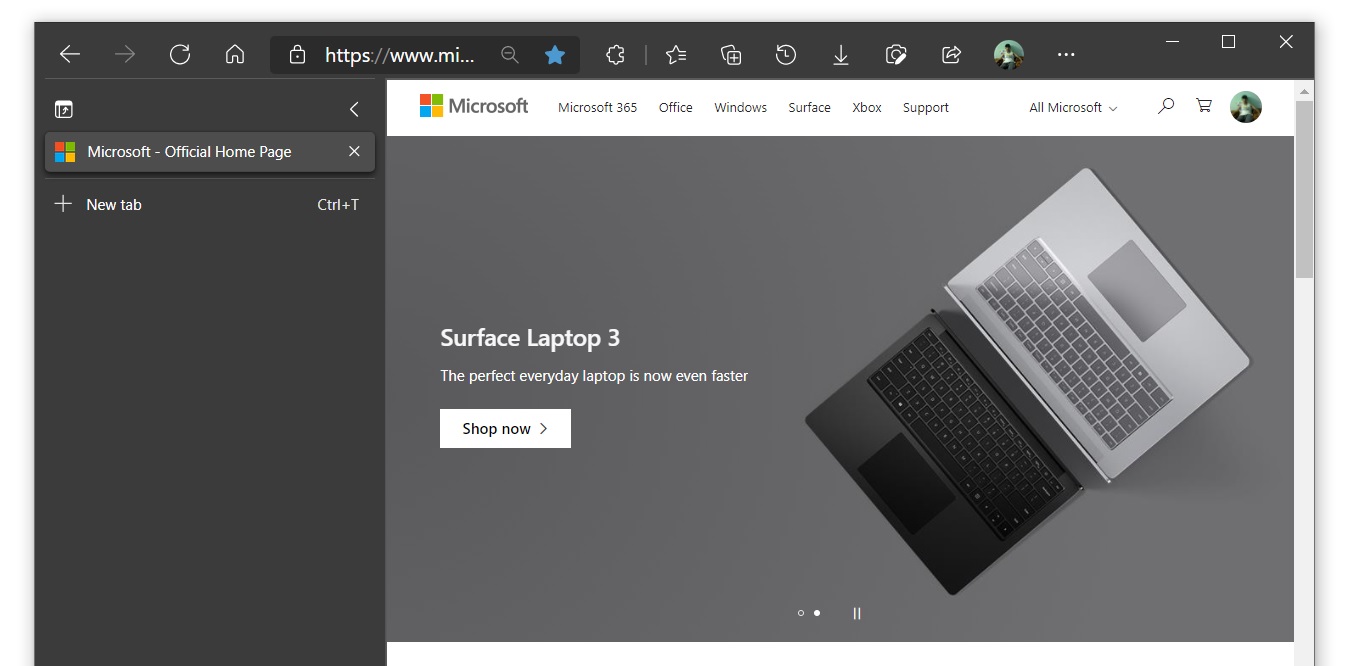The image size is (1356, 666).
Task: Click the Shop now button
Action: pyautogui.click(x=505, y=428)
